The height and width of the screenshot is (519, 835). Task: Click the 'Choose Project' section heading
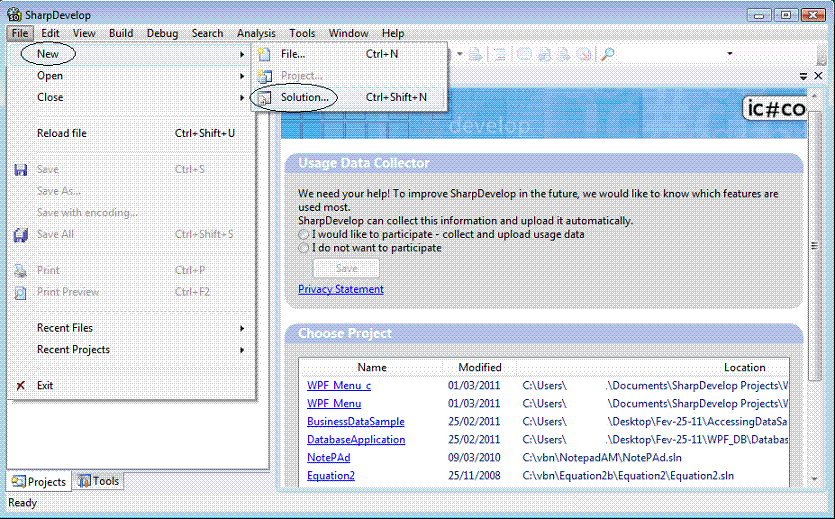coord(345,334)
